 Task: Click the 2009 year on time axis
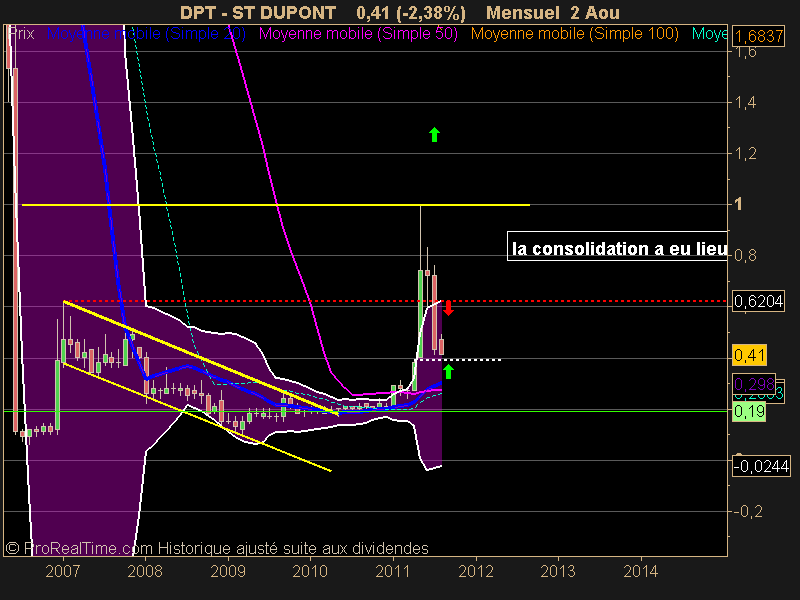coord(228,571)
